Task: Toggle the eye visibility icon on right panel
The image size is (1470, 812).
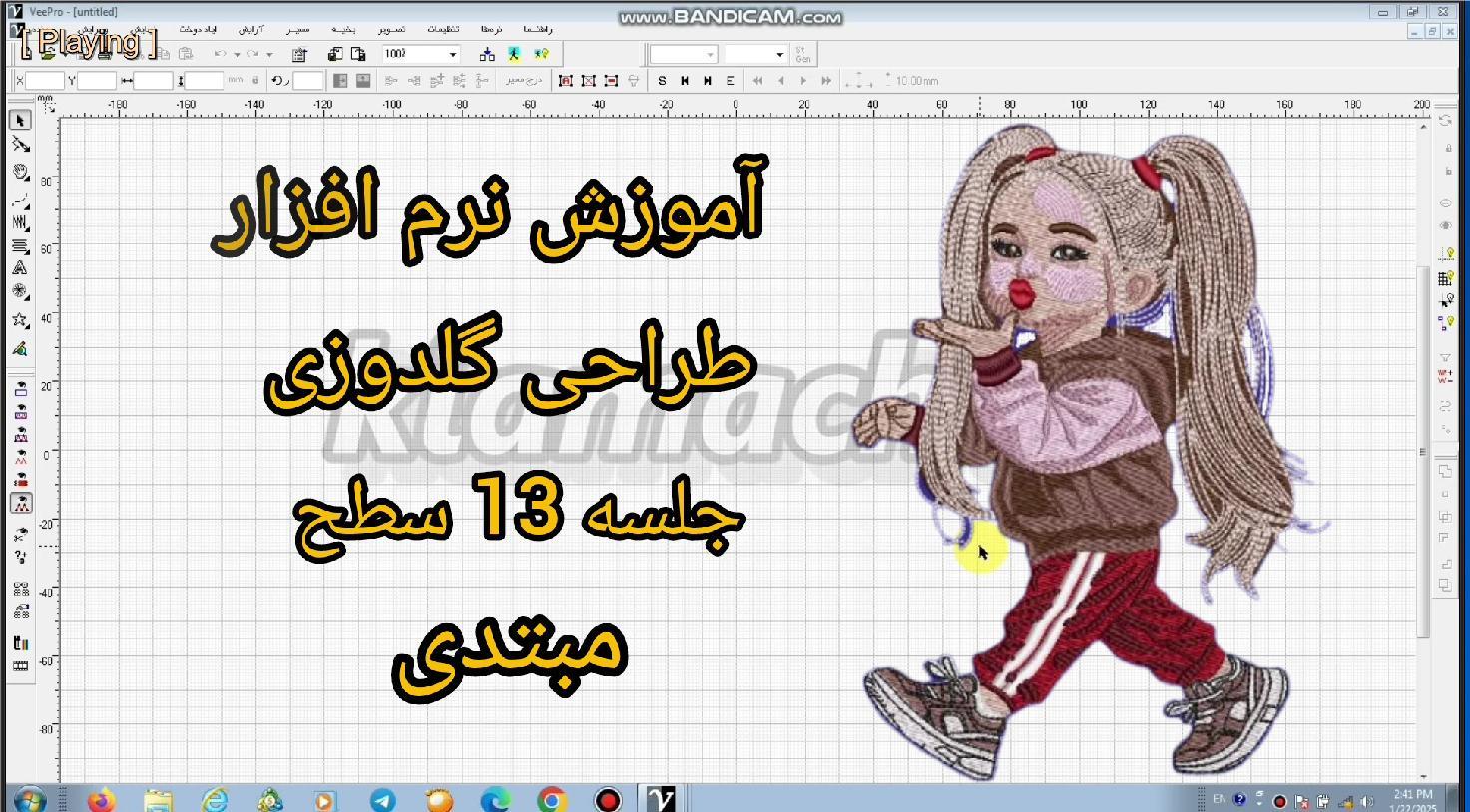Action: (x=1445, y=225)
